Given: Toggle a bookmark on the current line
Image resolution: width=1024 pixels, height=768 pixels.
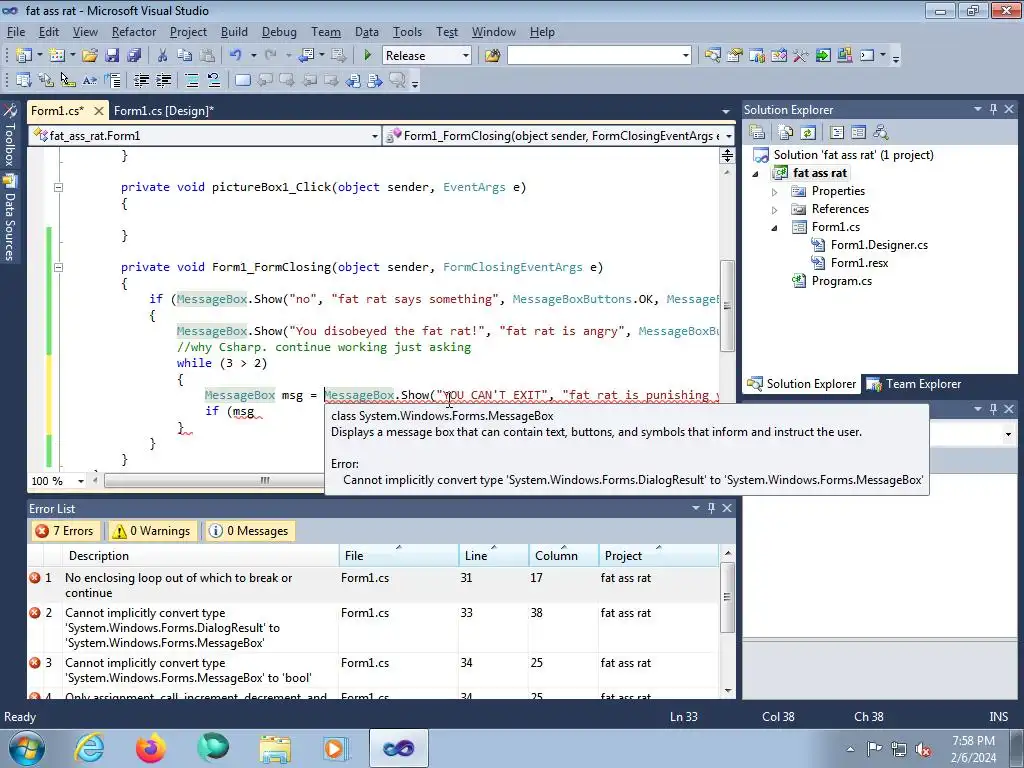Looking at the screenshot, I should coord(242,80).
